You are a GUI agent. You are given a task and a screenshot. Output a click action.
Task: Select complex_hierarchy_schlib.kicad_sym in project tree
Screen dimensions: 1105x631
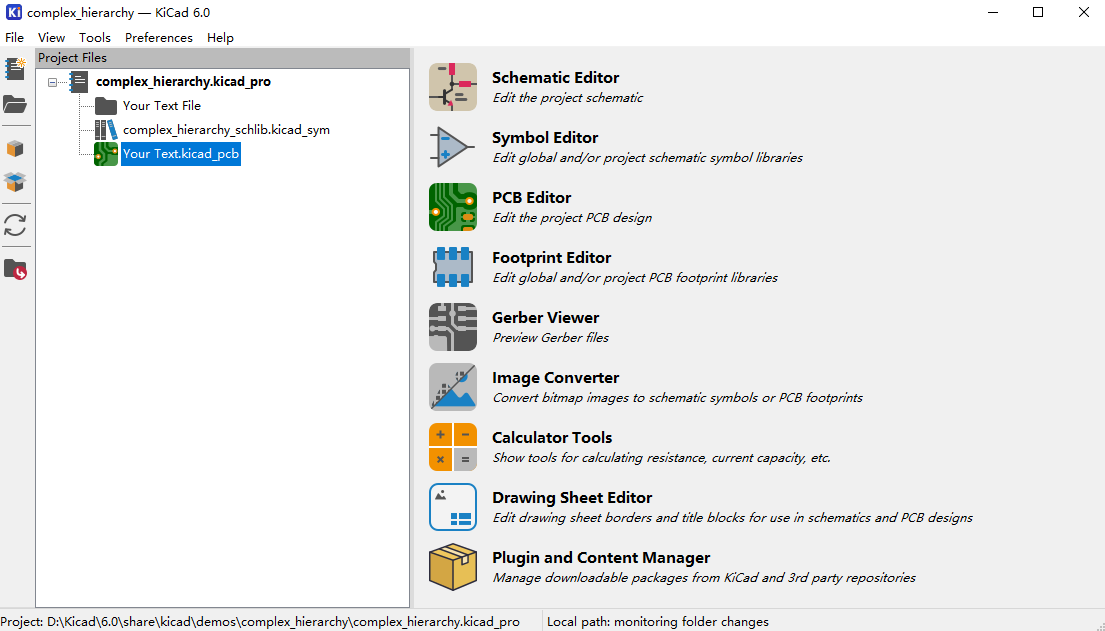coord(226,130)
